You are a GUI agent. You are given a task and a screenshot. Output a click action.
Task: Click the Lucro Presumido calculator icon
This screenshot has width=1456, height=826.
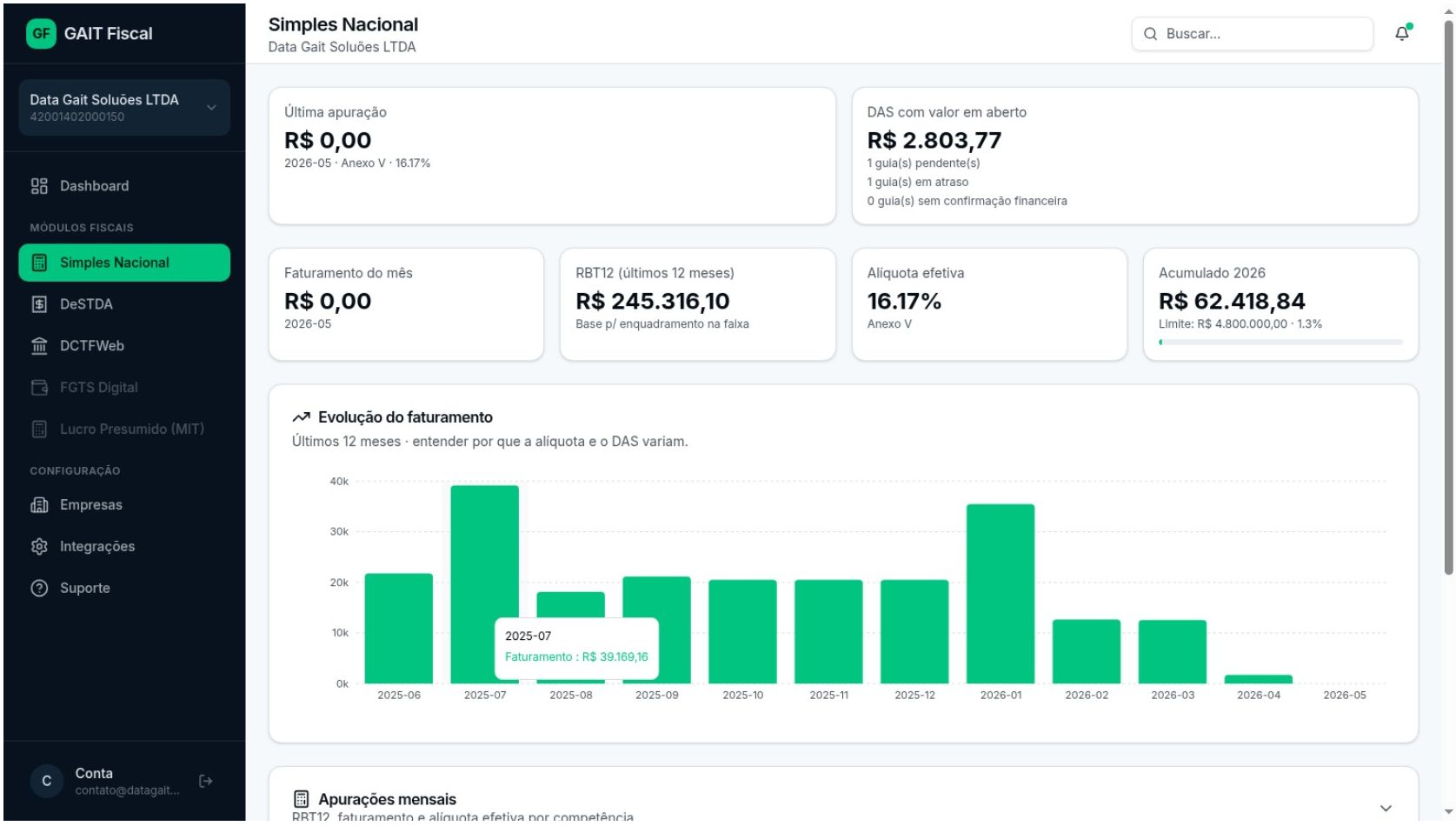click(x=39, y=430)
